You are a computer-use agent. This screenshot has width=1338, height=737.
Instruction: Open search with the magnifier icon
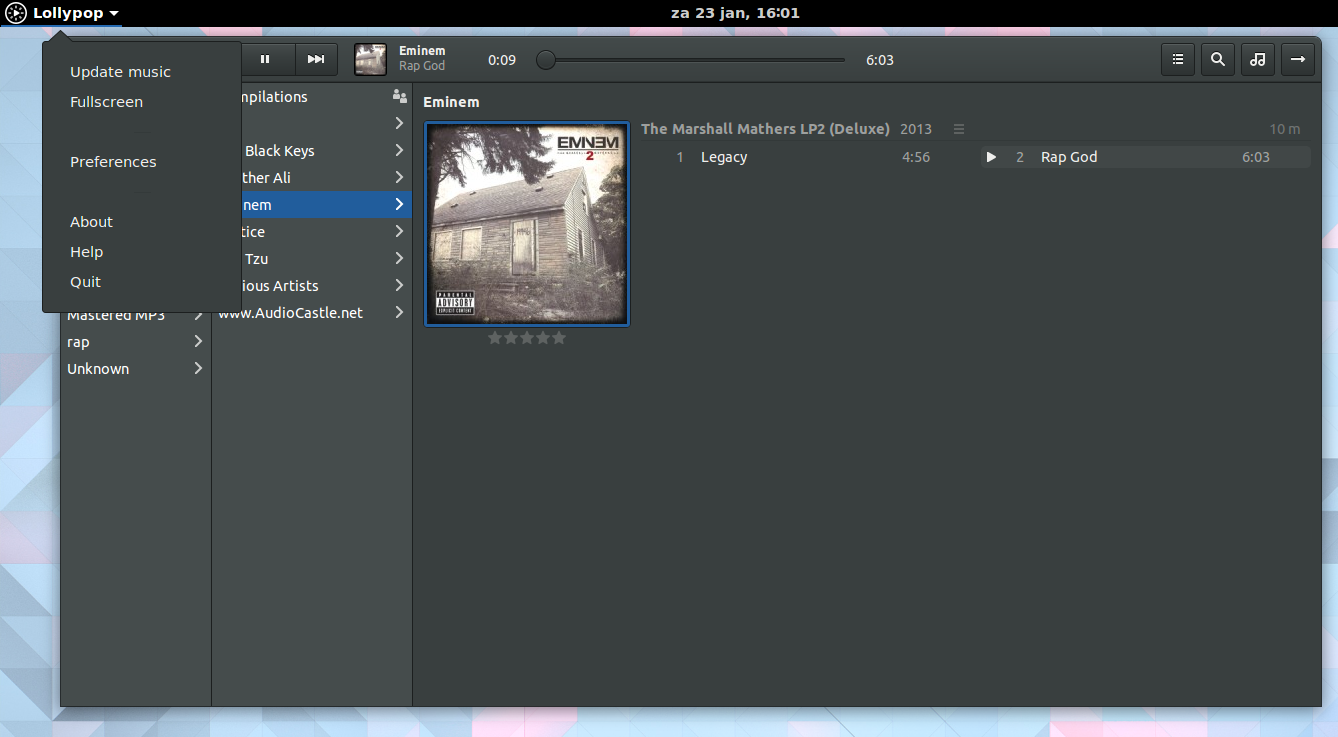tap(1218, 59)
